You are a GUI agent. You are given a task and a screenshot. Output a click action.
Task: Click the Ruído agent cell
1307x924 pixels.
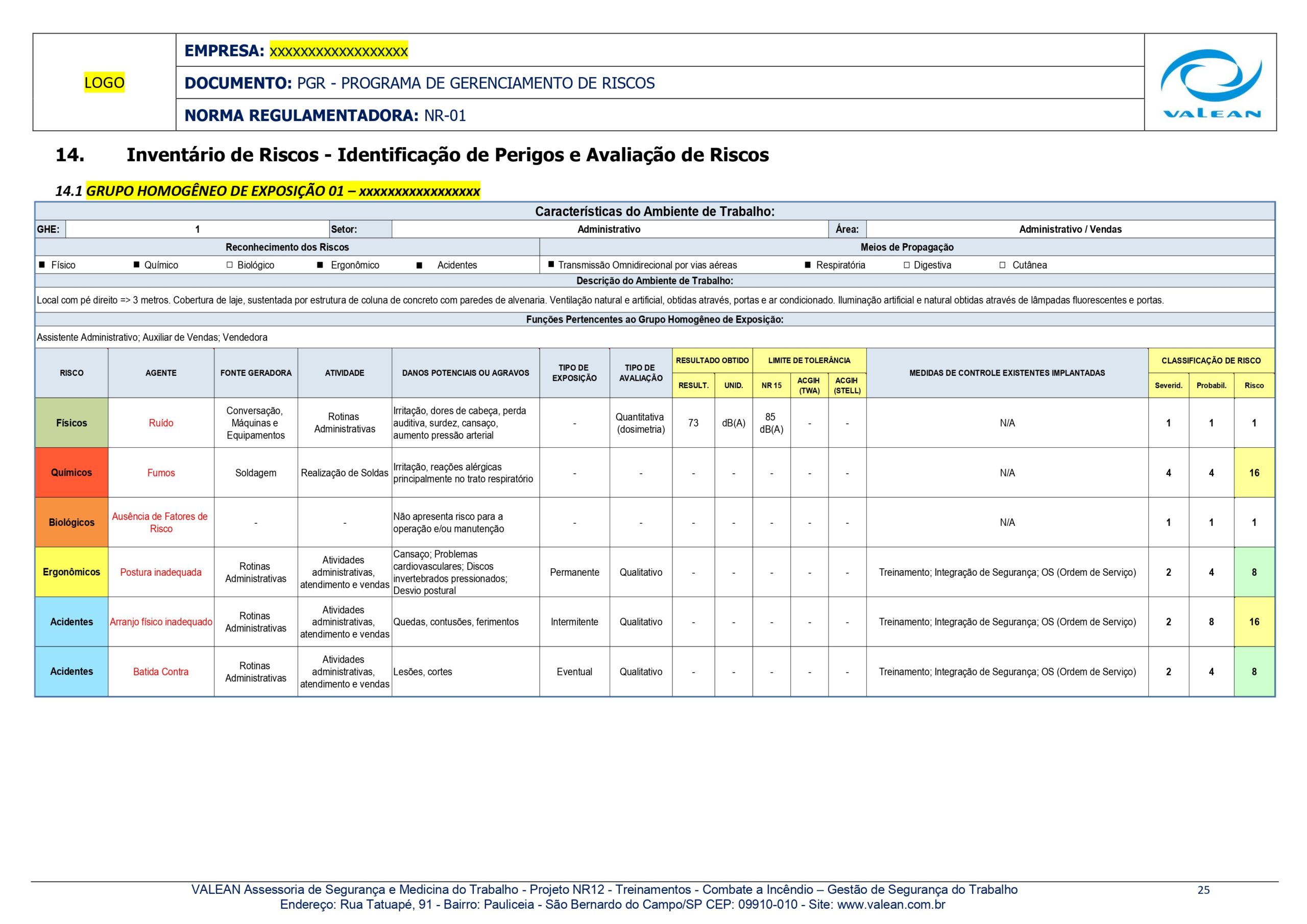tap(161, 423)
